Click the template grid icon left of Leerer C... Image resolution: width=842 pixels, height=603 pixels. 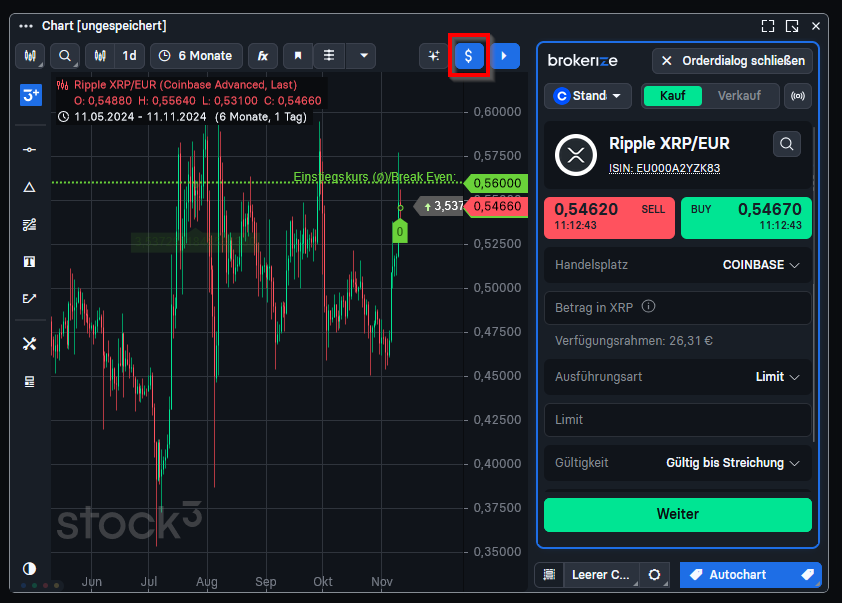[x=549, y=575]
